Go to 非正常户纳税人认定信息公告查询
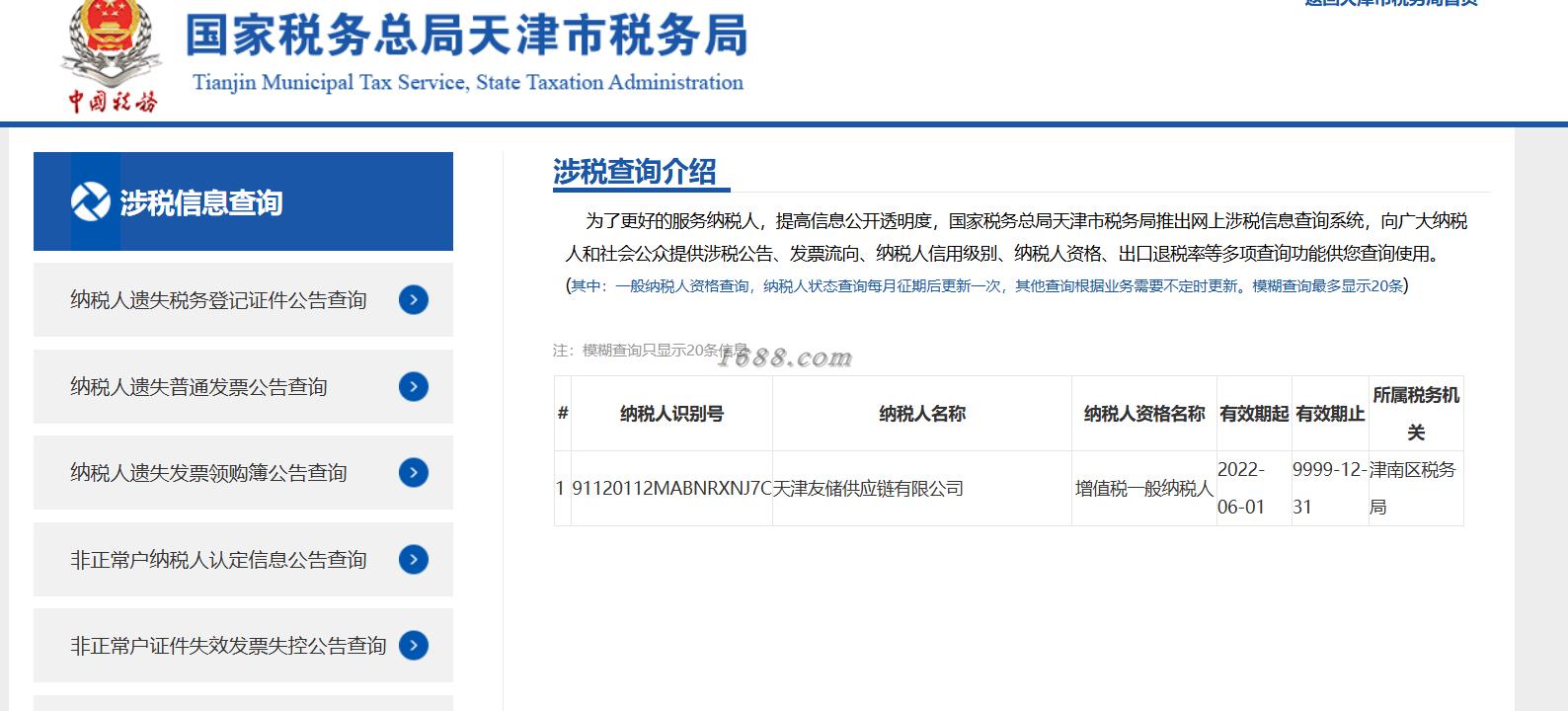1568x711 pixels. [x=243, y=560]
